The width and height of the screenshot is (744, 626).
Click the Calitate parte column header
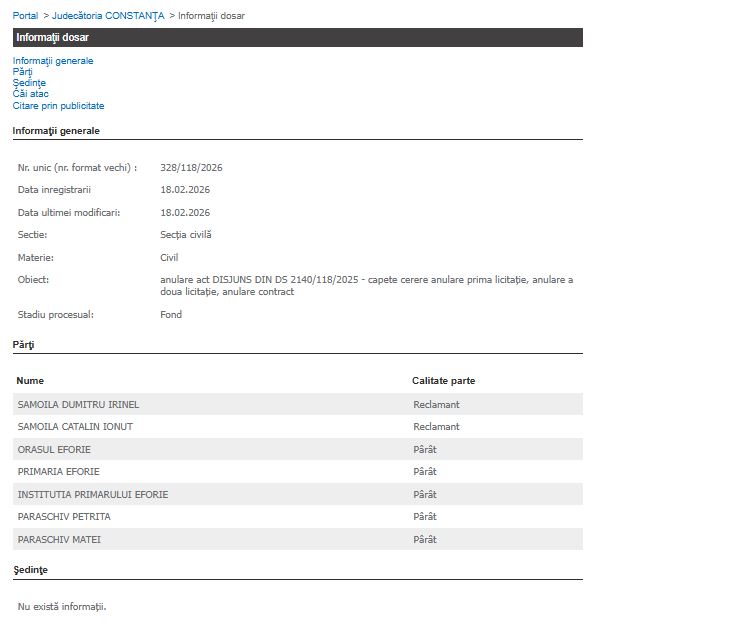click(443, 381)
